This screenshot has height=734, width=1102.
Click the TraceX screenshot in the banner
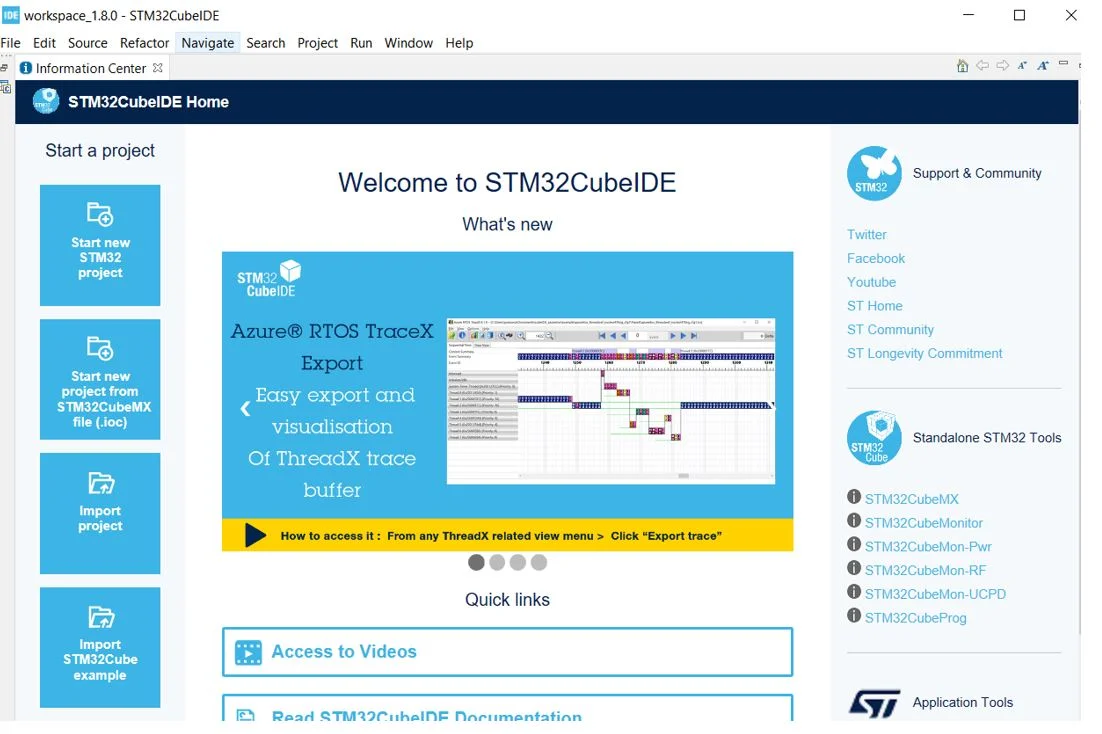610,400
